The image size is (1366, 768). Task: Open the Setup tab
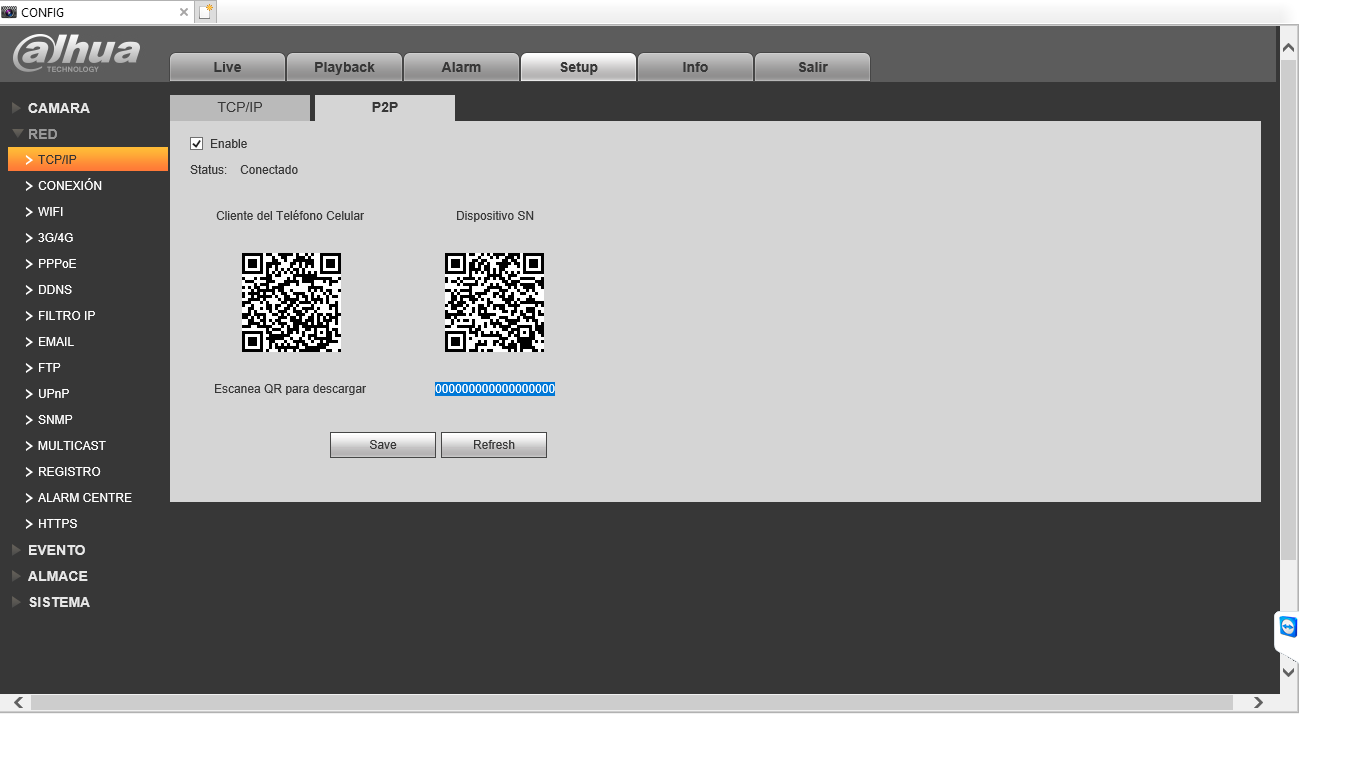[578, 67]
